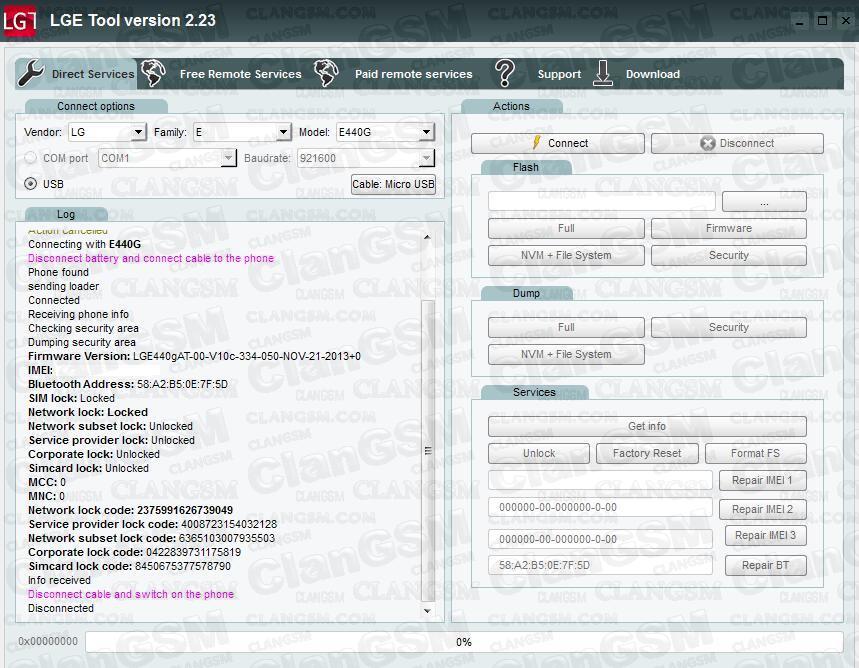Image resolution: width=859 pixels, height=668 pixels.
Task: Minimize the LGE Tool window
Action: [799, 21]
